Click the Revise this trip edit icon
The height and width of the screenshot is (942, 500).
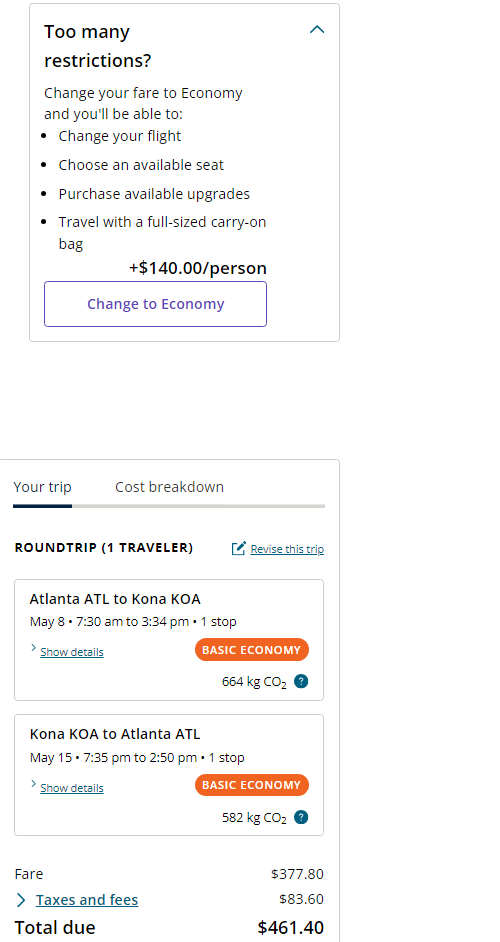click(x=239, y=548)
